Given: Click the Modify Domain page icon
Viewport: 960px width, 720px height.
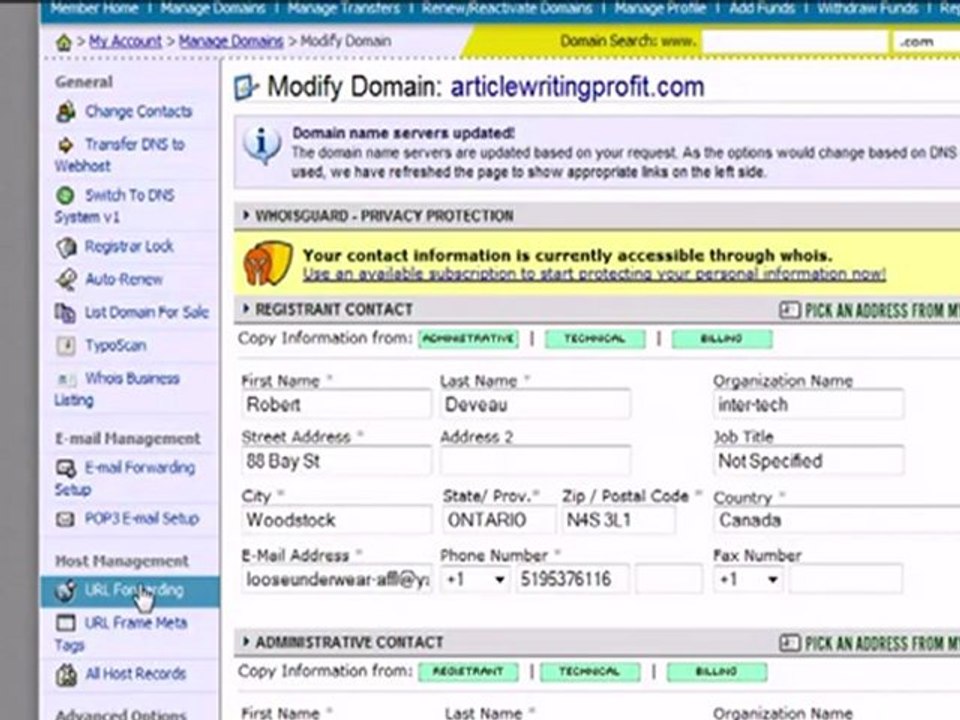Looking at the screenshot, I should coord(246,88).
